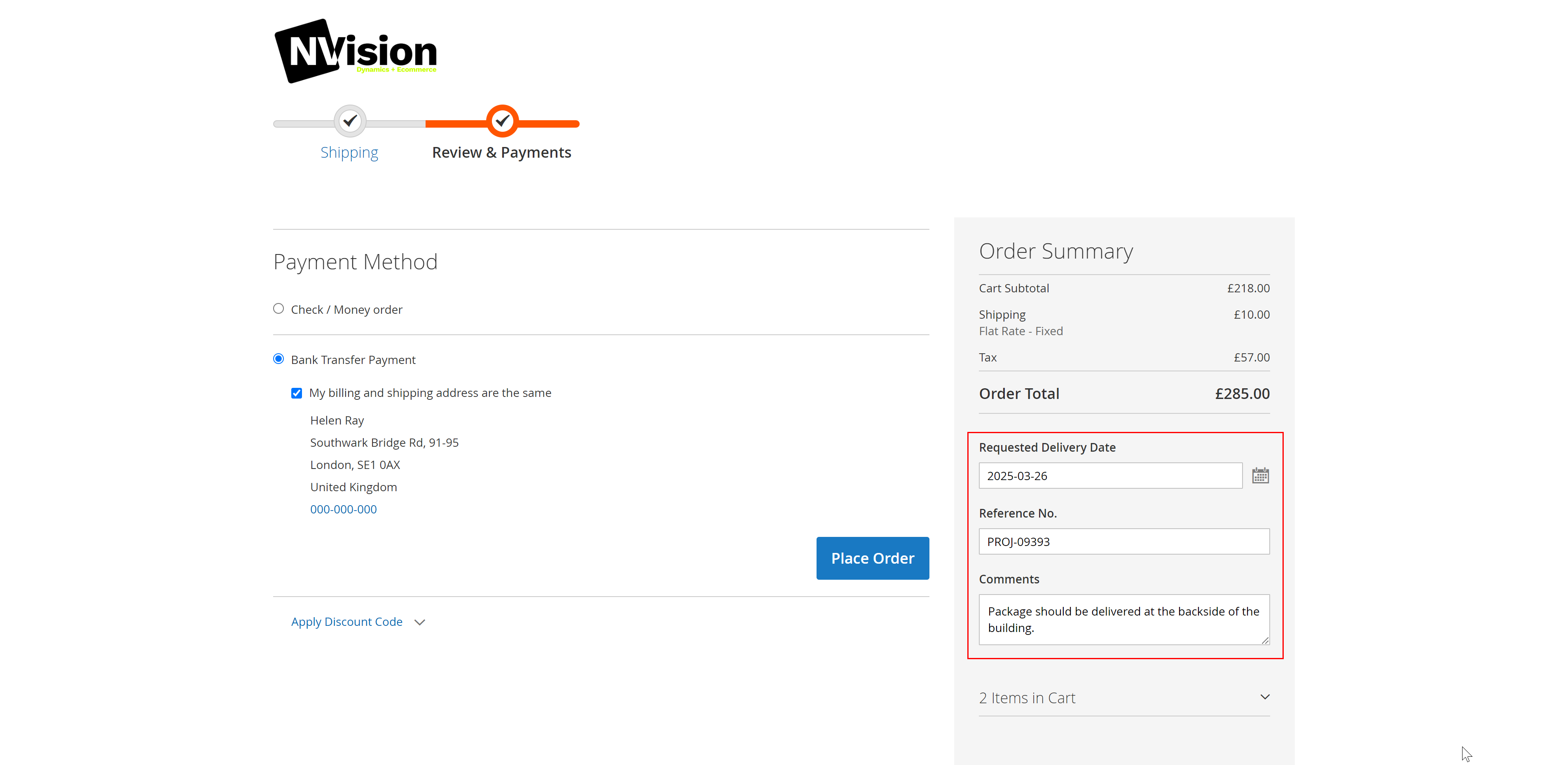1568x765 pixels.
Task: Expand the chevron beside Apply Discount Code
Action: [x=419, y=622]
